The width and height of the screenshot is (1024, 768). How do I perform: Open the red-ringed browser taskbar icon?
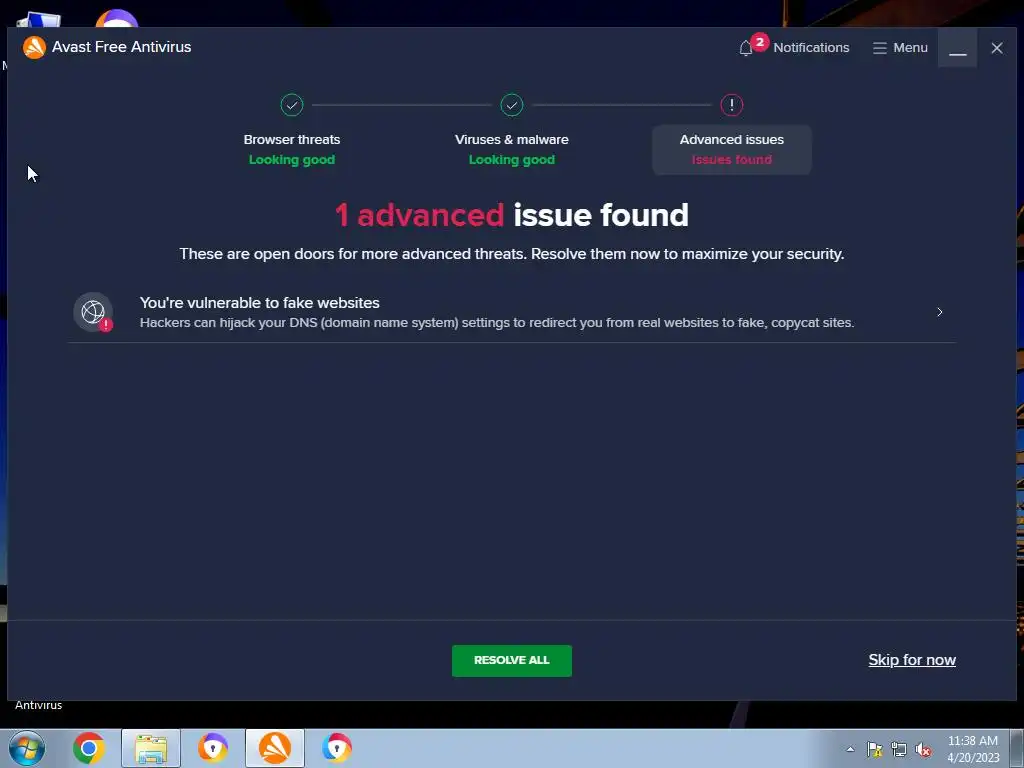click(x=337, y=748)
